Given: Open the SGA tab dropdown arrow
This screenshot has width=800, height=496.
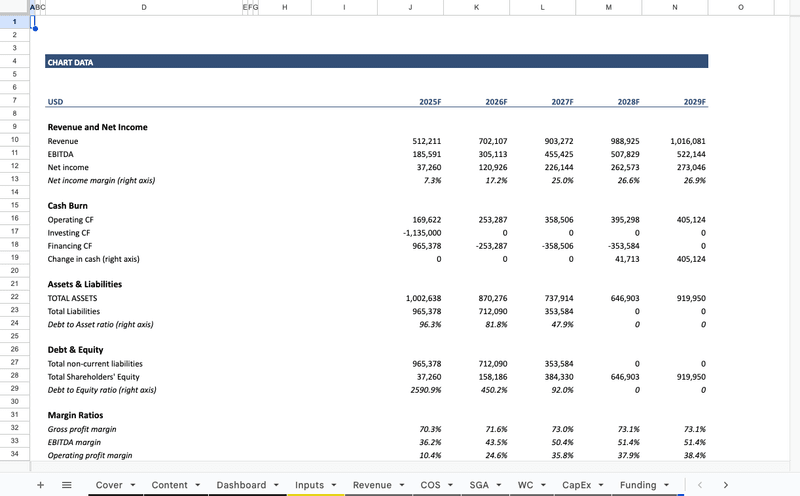Looking at the screenshot, I should tap(497, 485).
